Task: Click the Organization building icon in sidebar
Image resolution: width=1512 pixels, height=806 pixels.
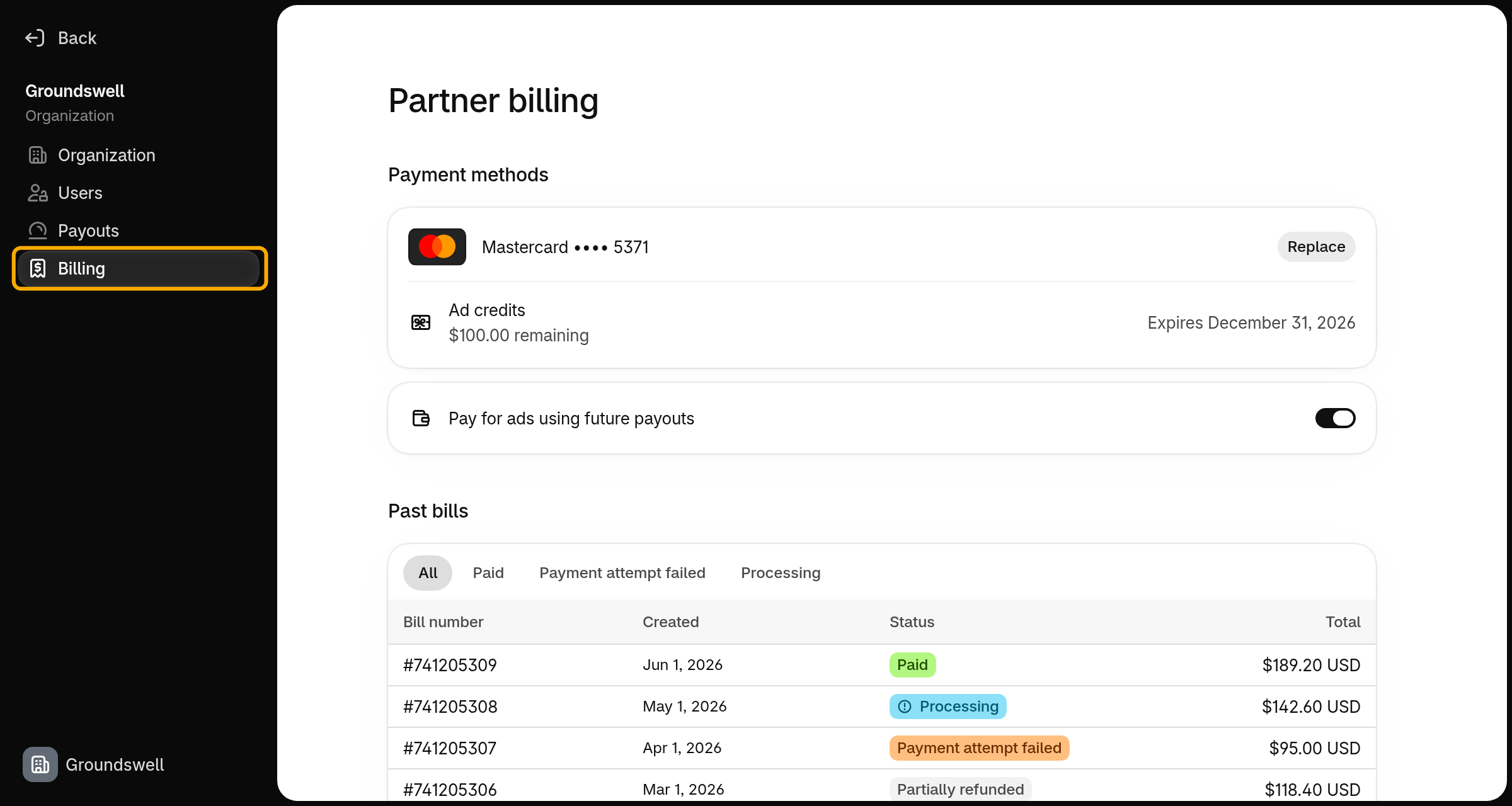Action: coord(38,155)
